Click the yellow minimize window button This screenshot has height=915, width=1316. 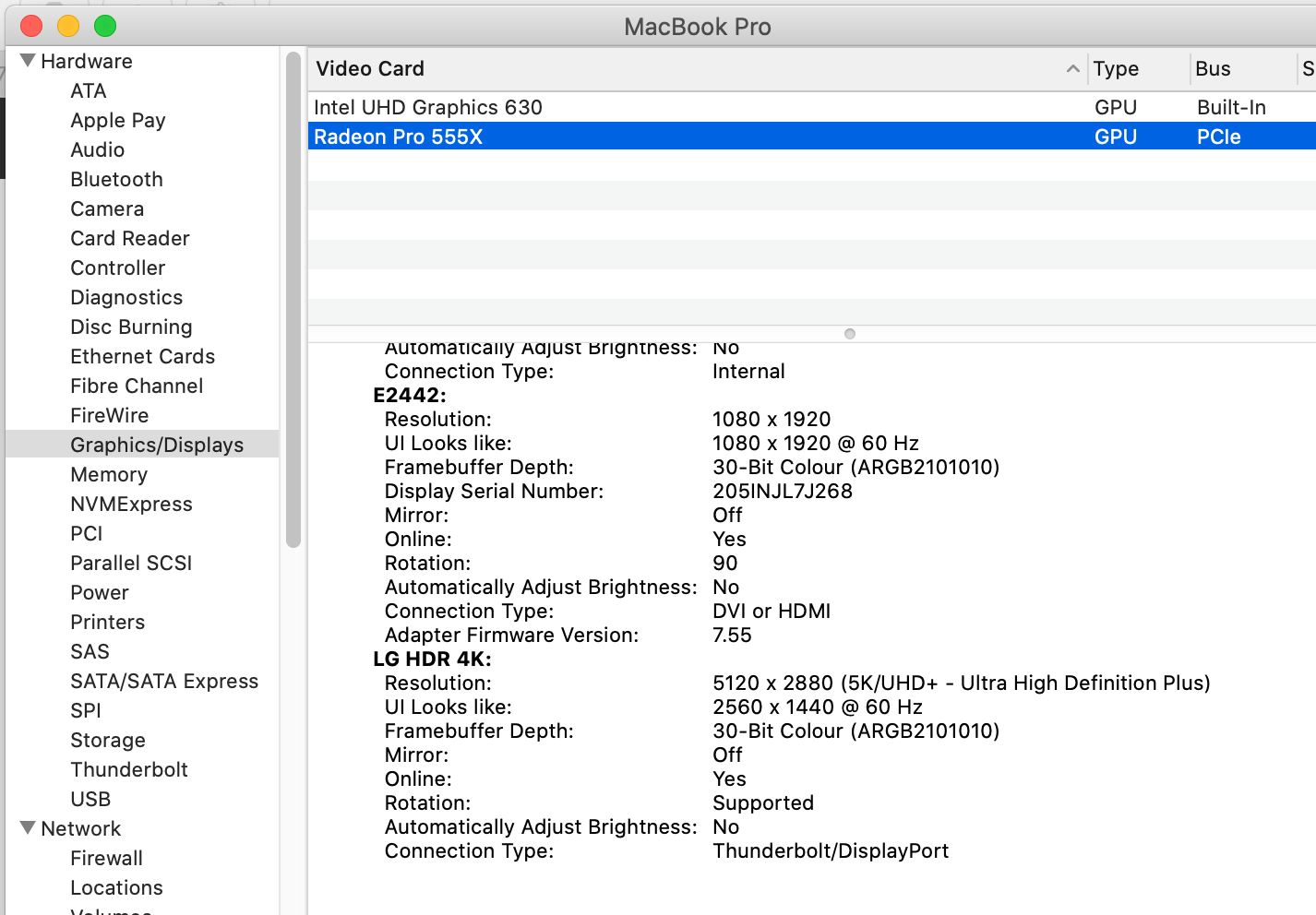(x=68, y=26)
